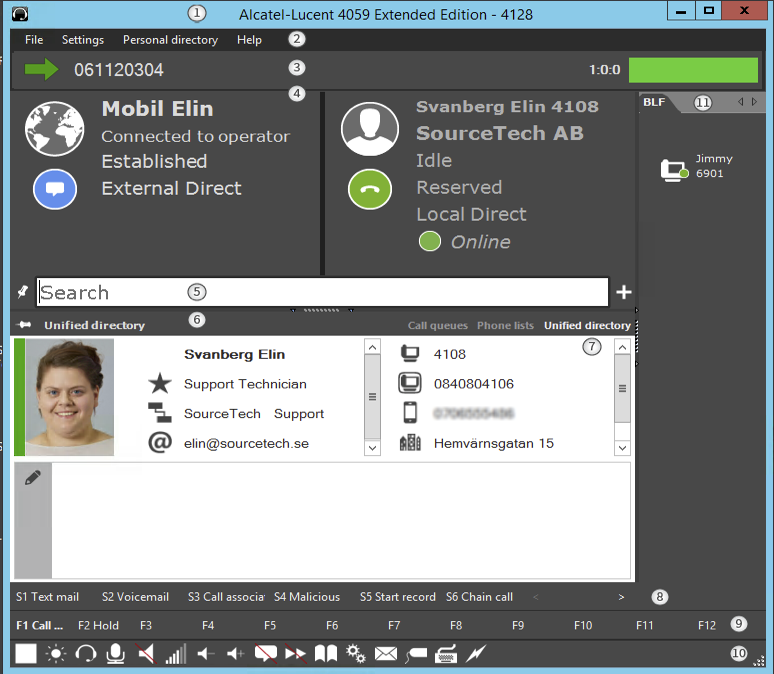Click the green call timer progress bar

pyautogui.click(x=694, y=70)
